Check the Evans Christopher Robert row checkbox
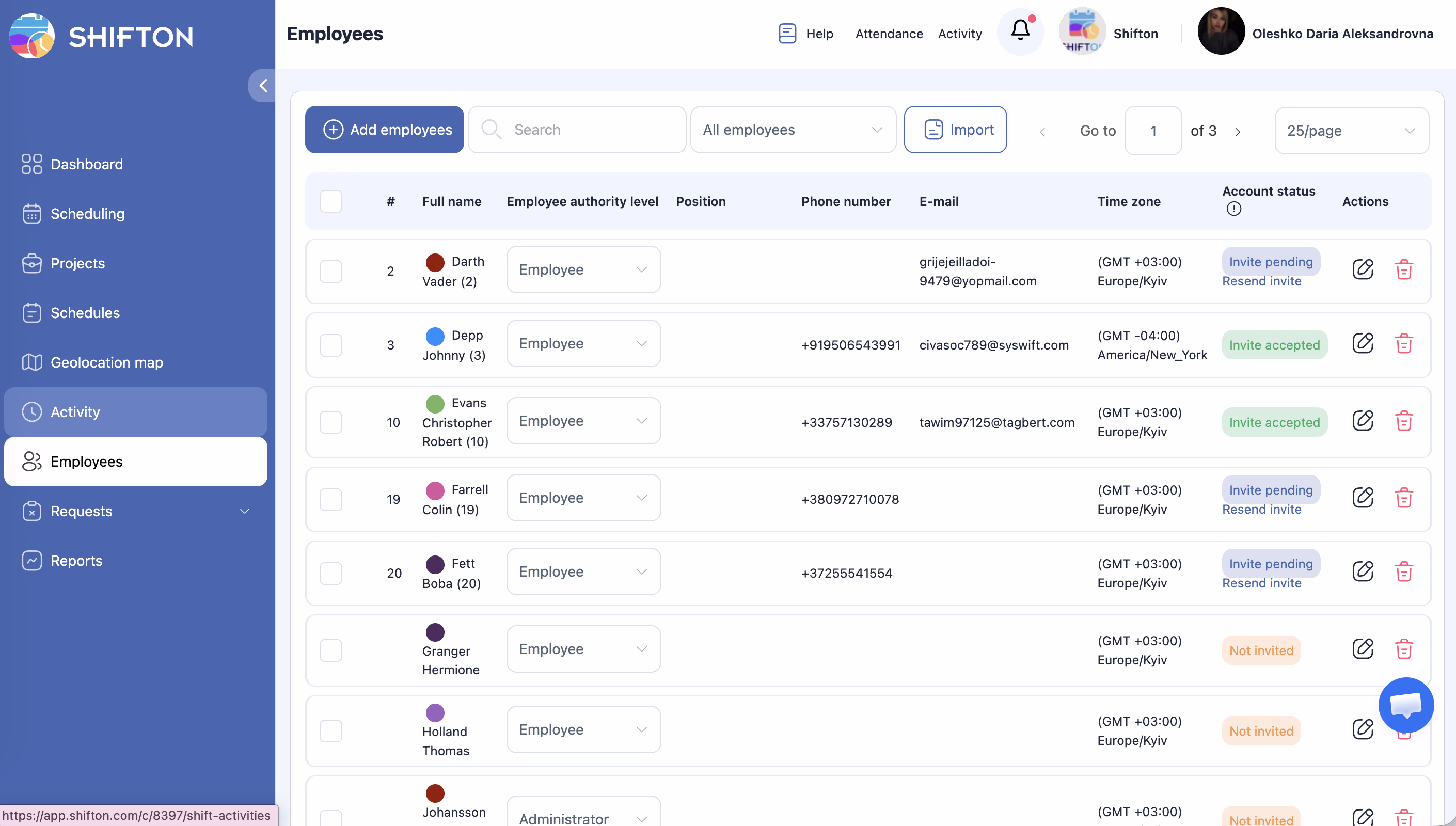The image size is (1456, 826). point(330,422)
